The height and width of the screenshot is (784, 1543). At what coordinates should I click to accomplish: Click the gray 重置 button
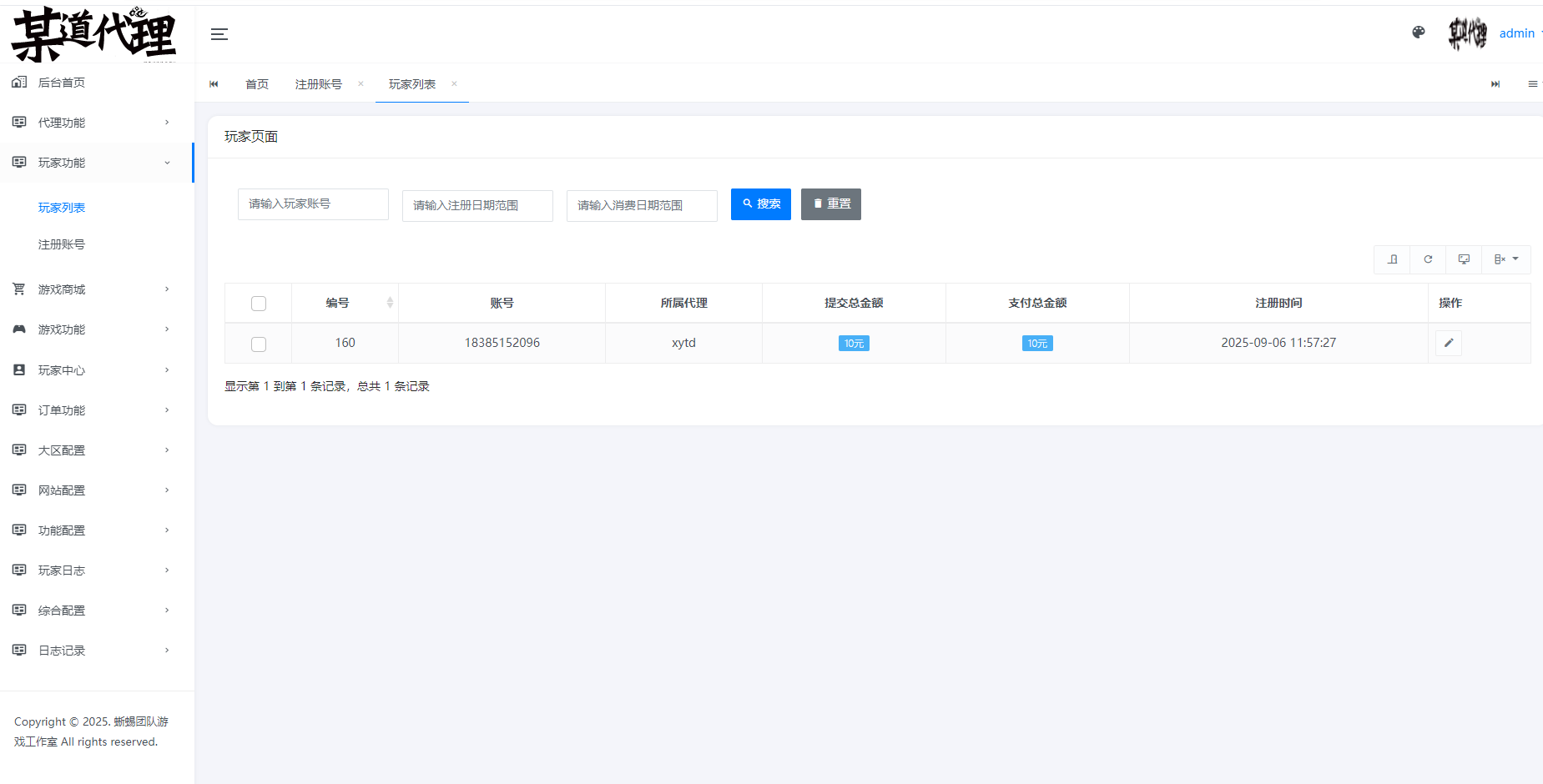830,204
